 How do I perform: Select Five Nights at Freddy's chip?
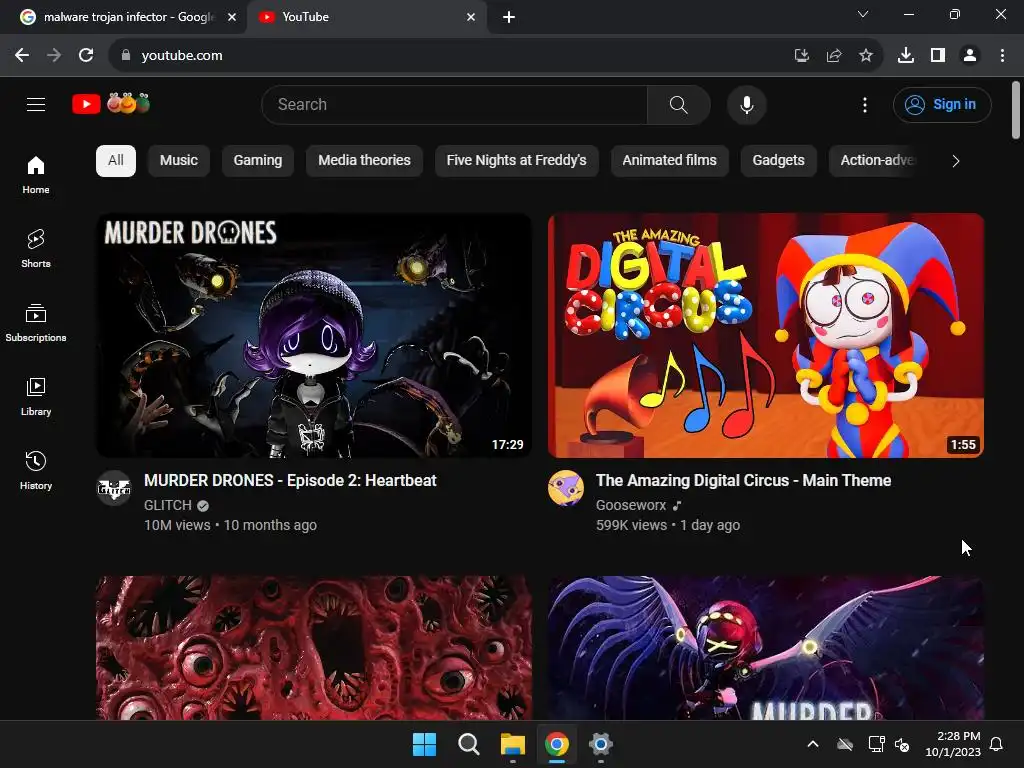517,161
